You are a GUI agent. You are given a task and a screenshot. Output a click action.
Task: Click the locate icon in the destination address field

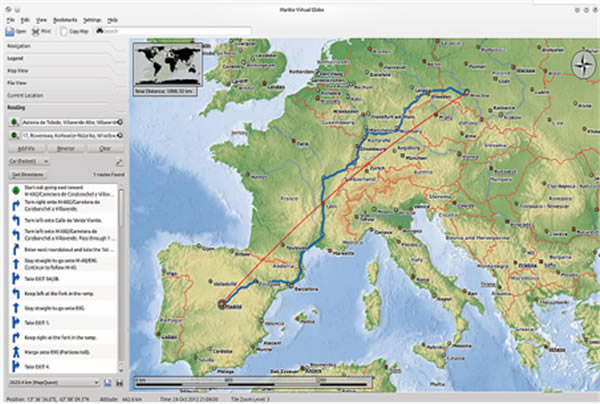click(x=120, y=135)
